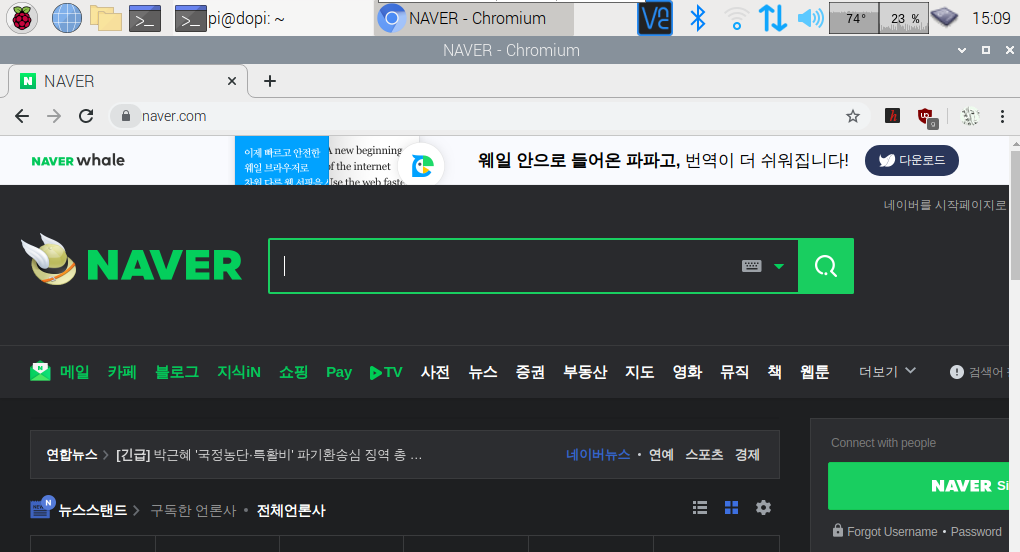The image size is (1020, 552).
Task: Open Pay in the navigation
Action: (x=339, y=372)
